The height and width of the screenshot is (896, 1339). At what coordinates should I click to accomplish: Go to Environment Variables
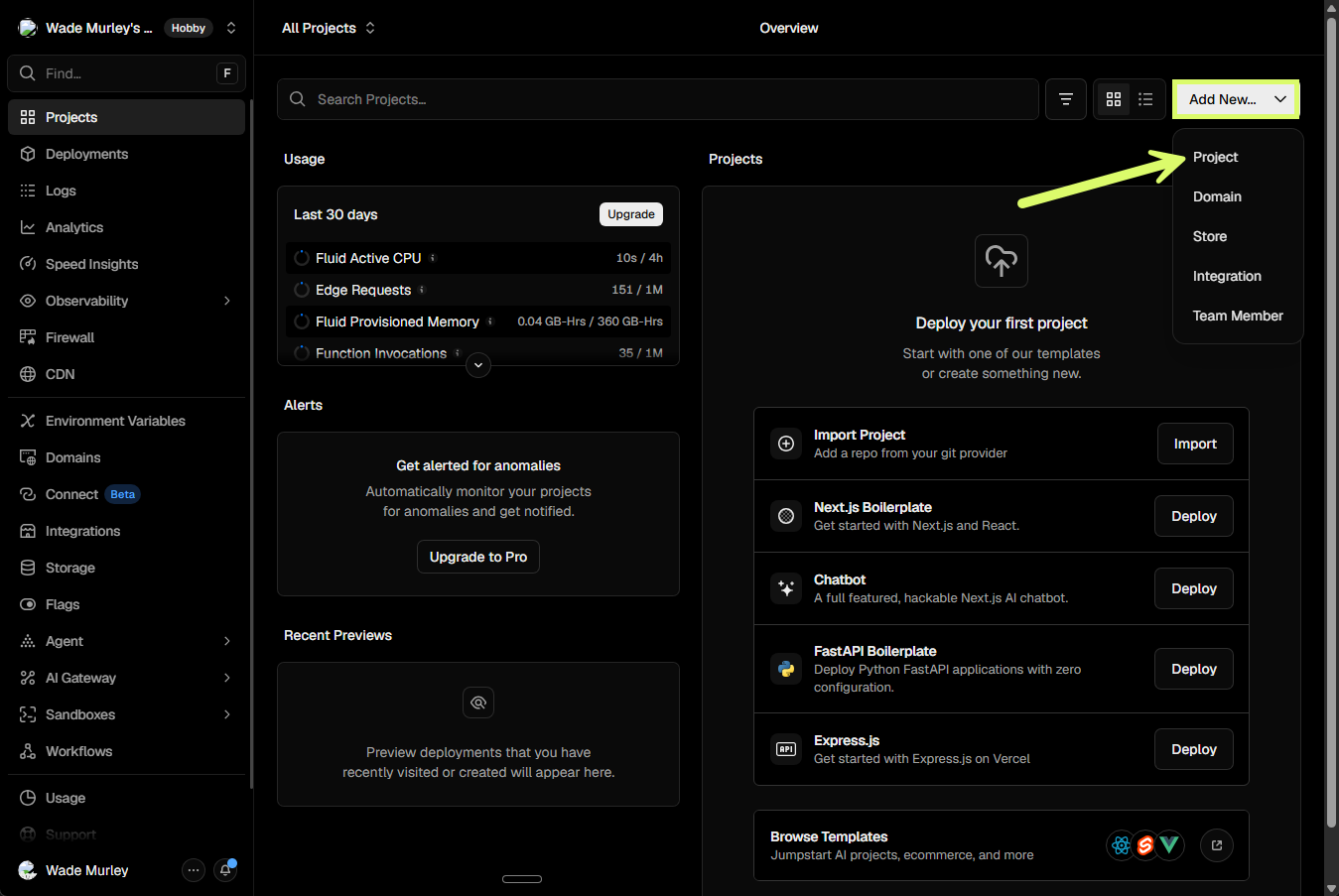coord(126,421)
